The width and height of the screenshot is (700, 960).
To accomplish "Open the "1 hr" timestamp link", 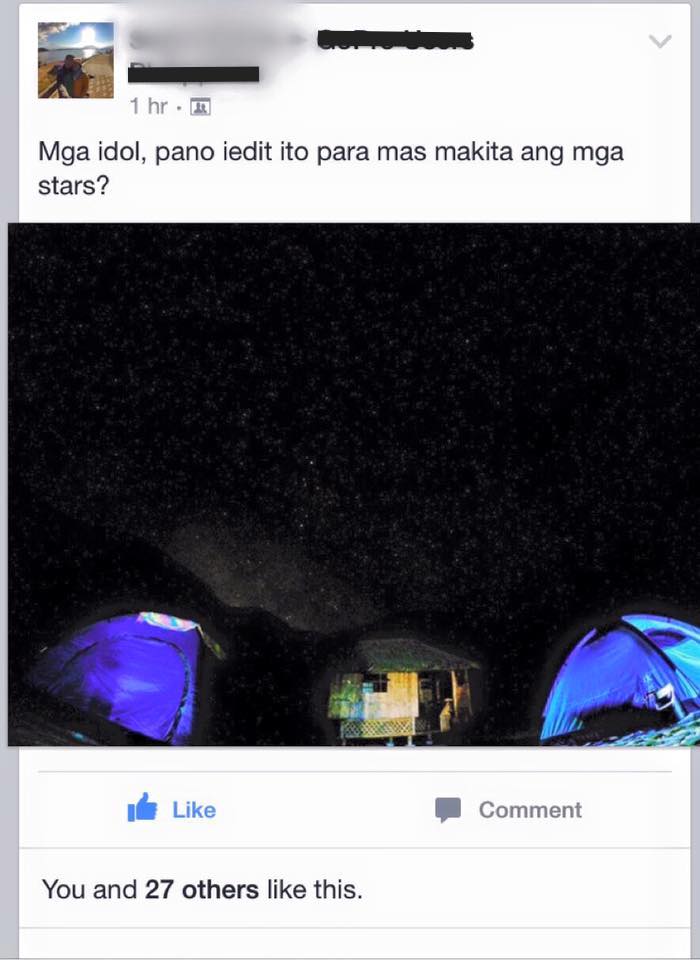I will [148, 107].
